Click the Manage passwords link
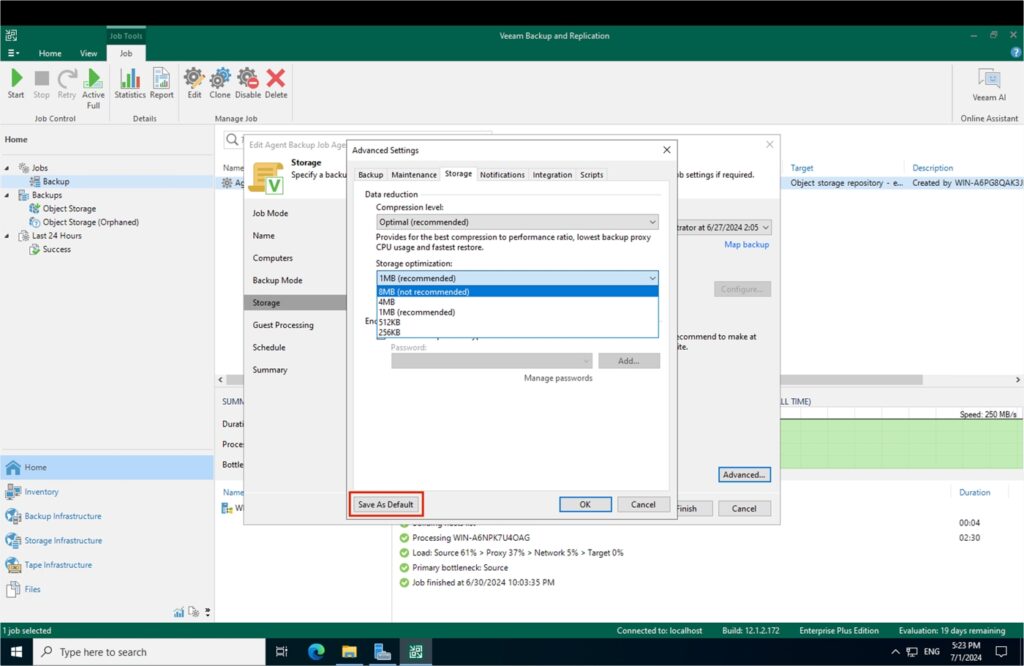The width and height of the screenshot is (1024, 666). 558,378
